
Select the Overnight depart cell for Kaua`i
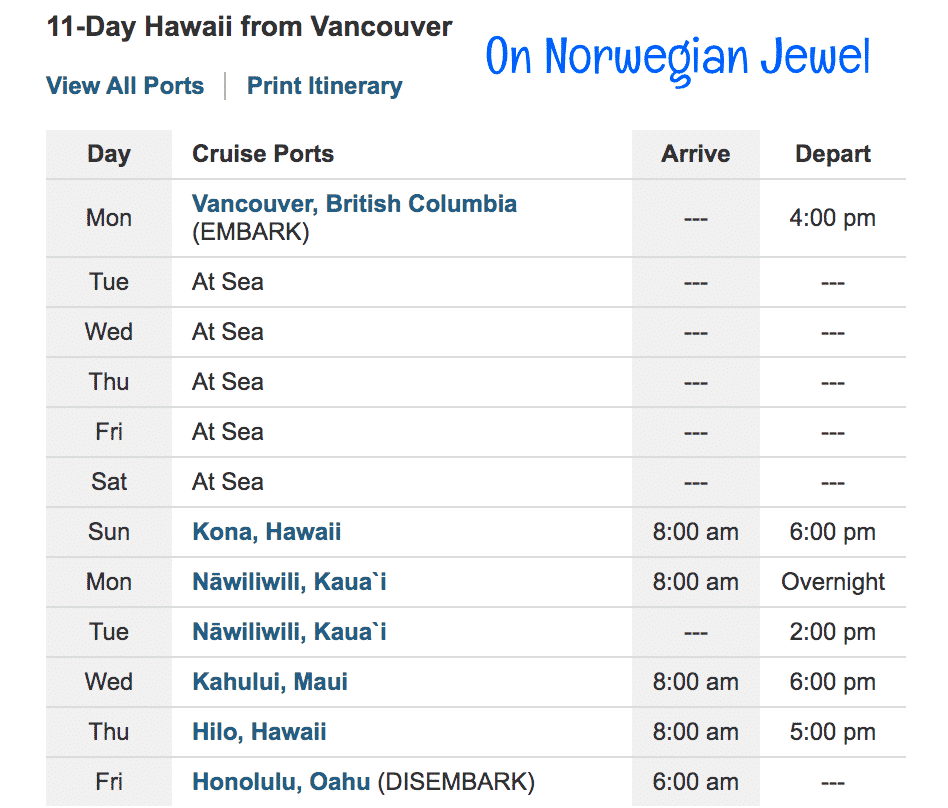coord(833,582)
